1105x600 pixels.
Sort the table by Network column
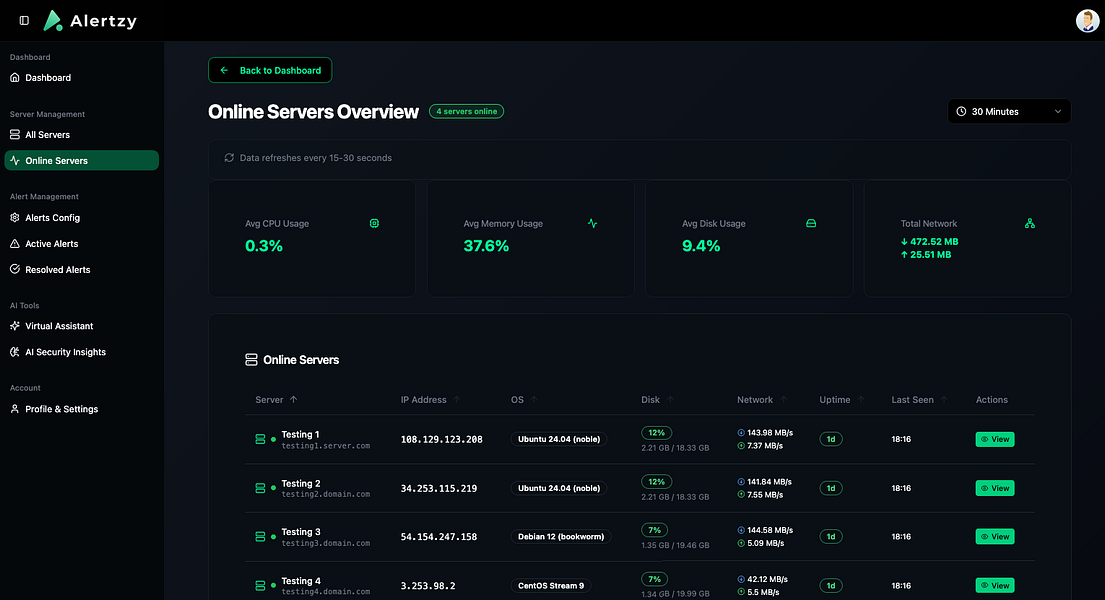coord(762,400)
